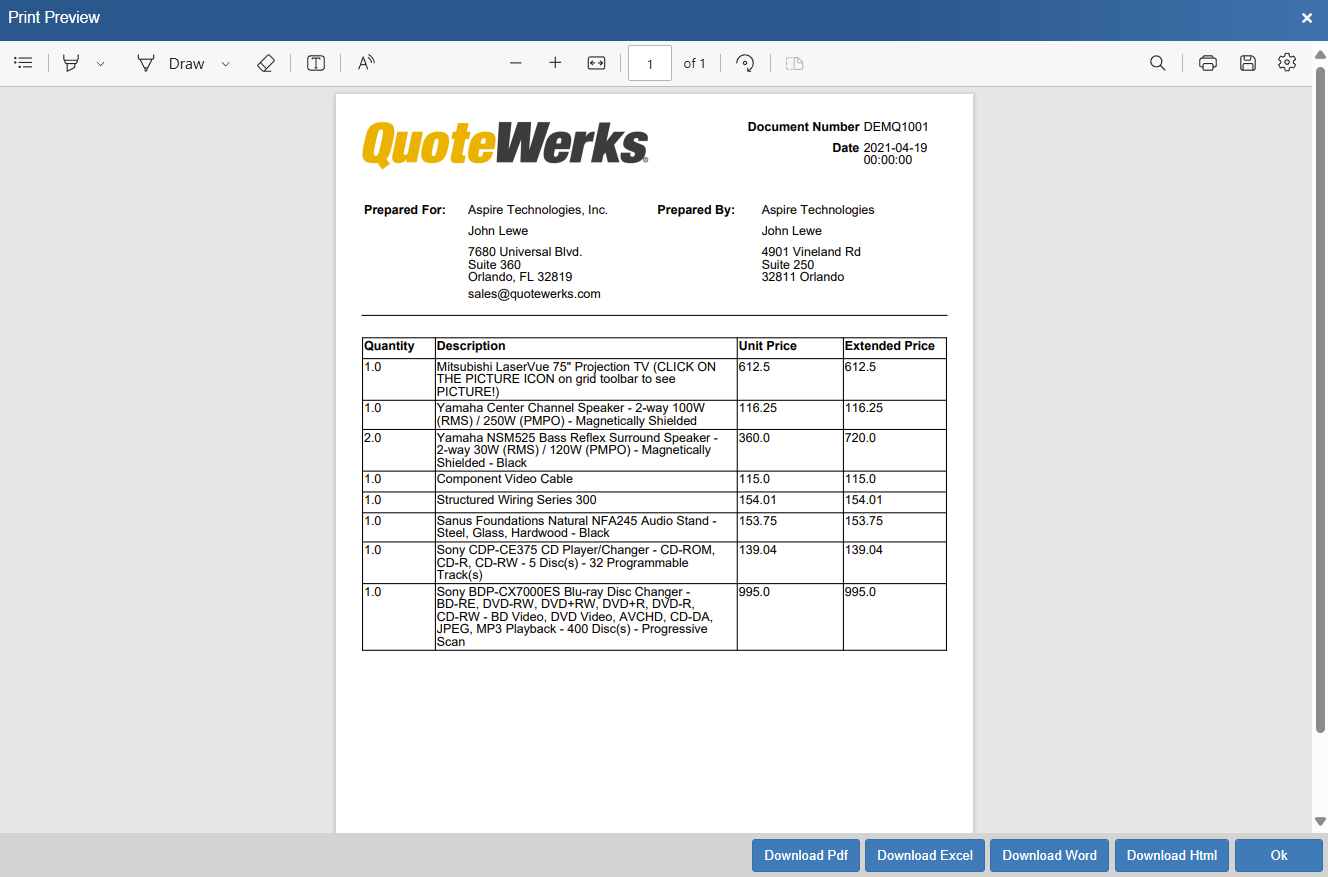
Task: Click the page number input field
Action: click(649, 63)
